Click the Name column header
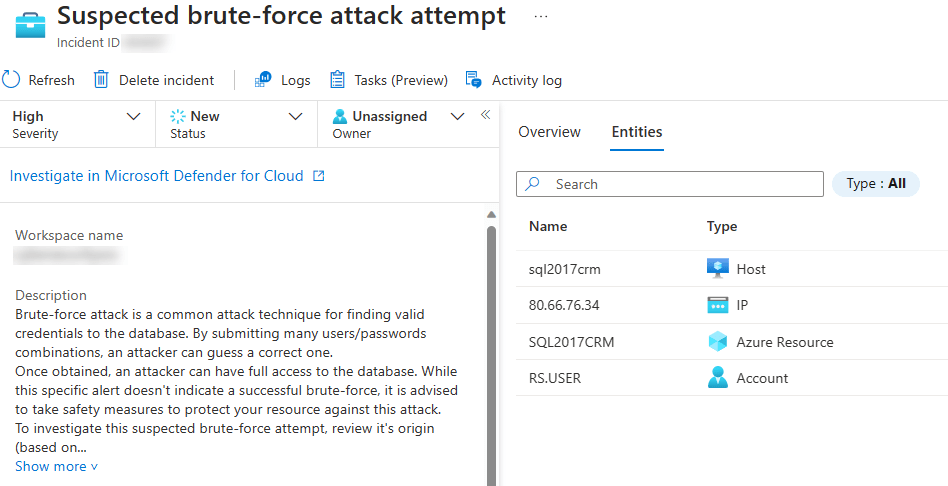This screenshot has height=486, width=948. (548, 227)
